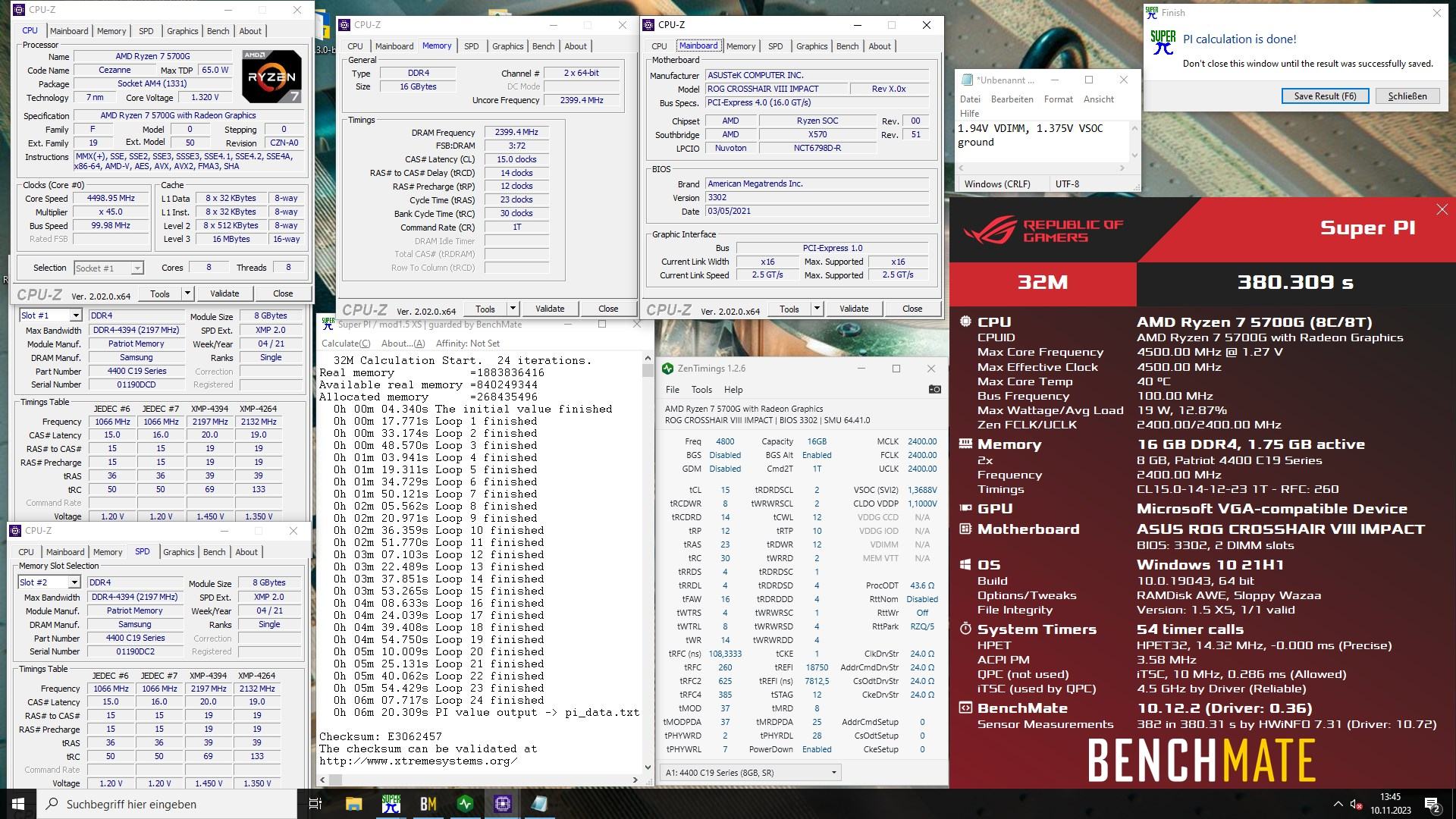Click Validate in the CPU-Z Mainboard window

854,309
